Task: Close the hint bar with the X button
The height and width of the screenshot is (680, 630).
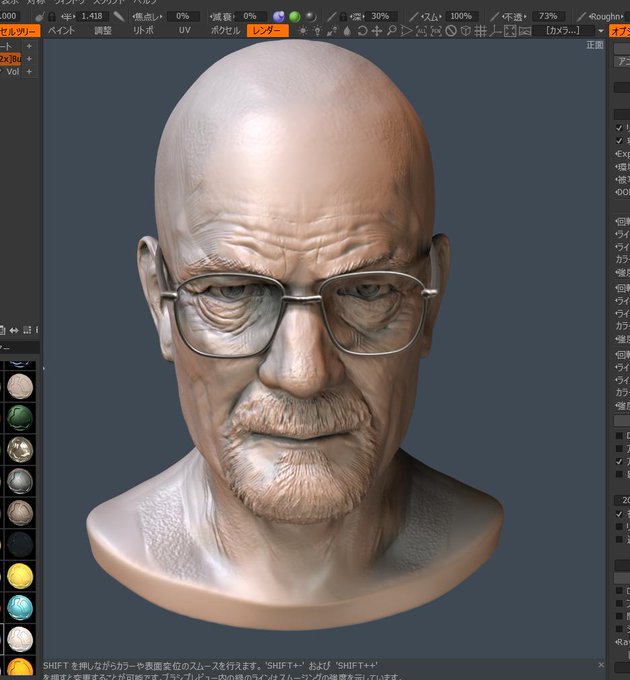Action: pyautogui.click(x=601, y=665)
